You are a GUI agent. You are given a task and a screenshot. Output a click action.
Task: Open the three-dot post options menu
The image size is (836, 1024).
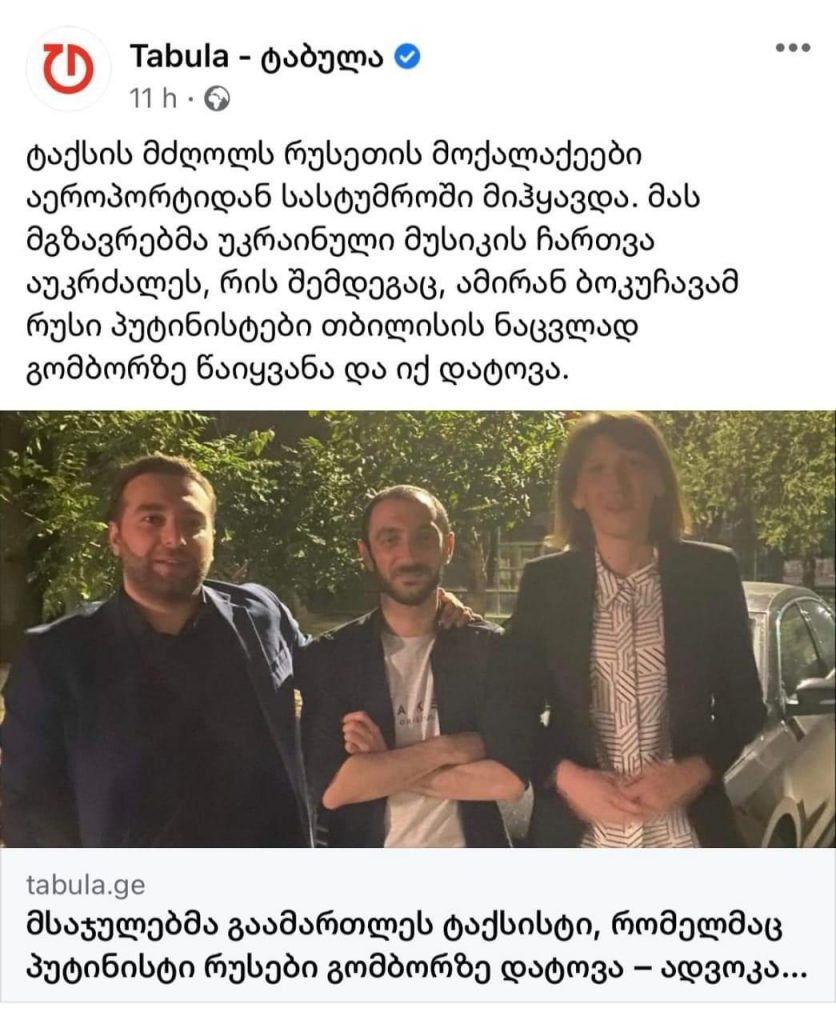click(793, 48)
